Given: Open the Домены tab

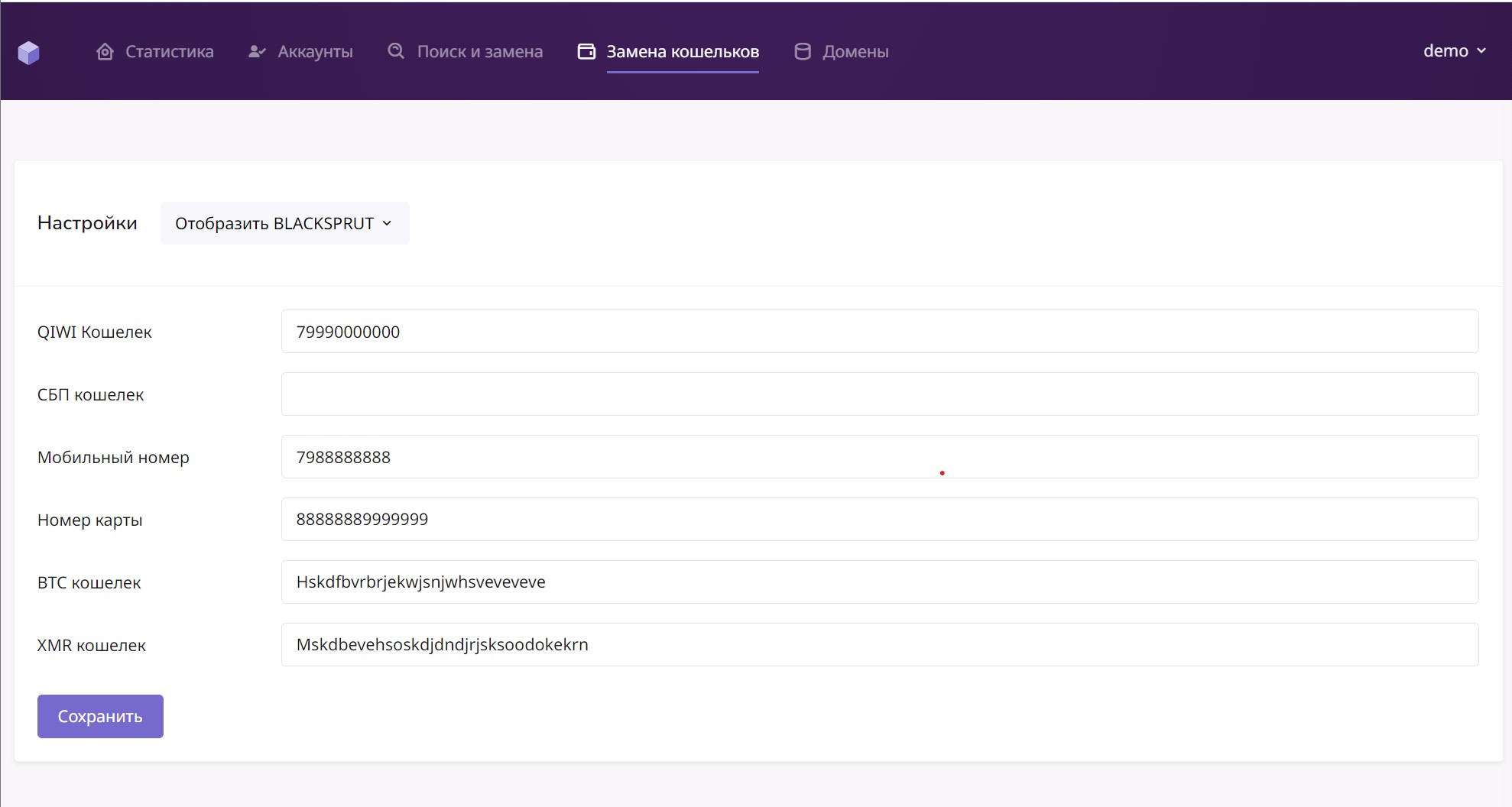Looking at the screenshot, I should pos(855,51).
